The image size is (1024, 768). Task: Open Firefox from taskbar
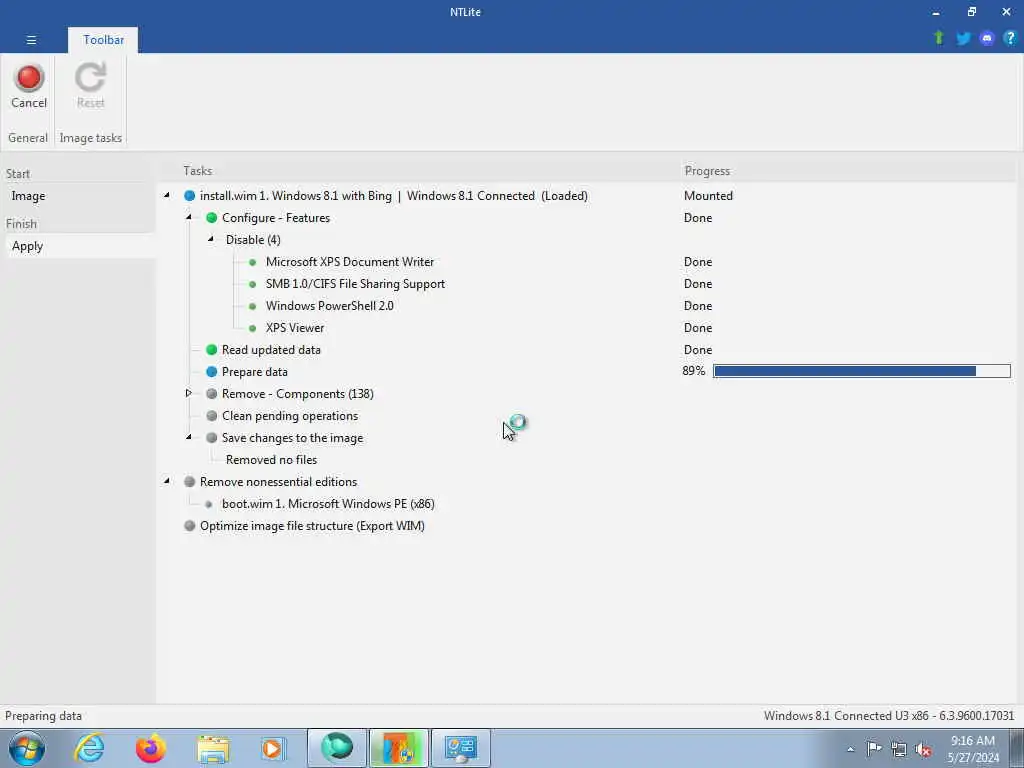(151, 748)
